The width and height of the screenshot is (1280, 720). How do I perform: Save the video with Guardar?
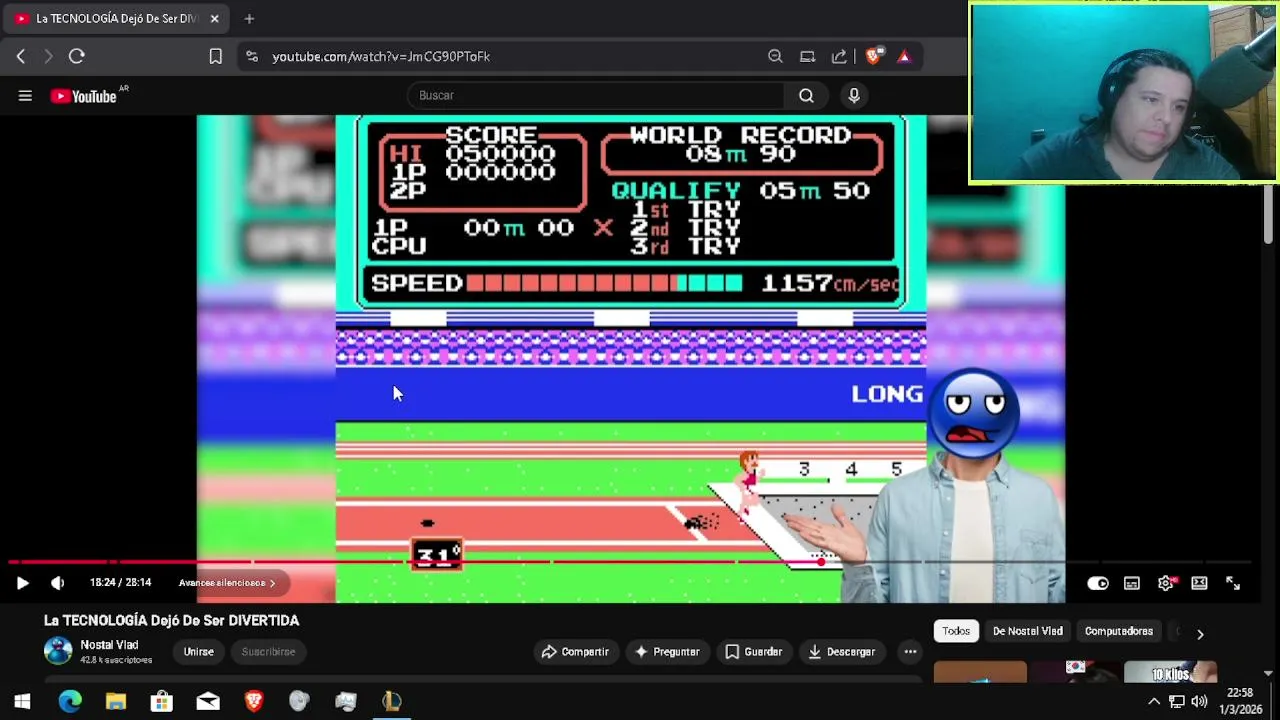(754, 652)
